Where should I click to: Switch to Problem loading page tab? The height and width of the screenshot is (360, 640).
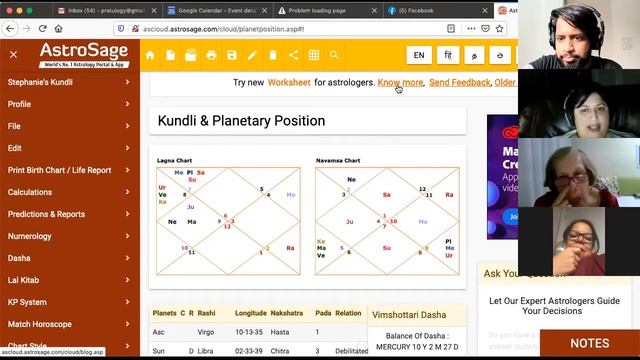point(327,11)
